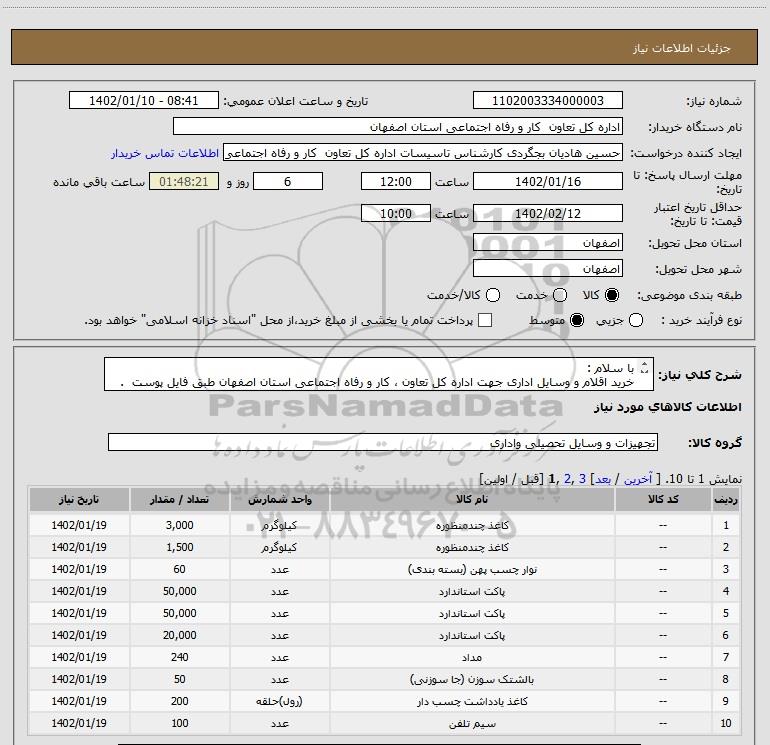Click the delivery province field اصفهان
Screen dimensions: 770x745
click(548, 243)
